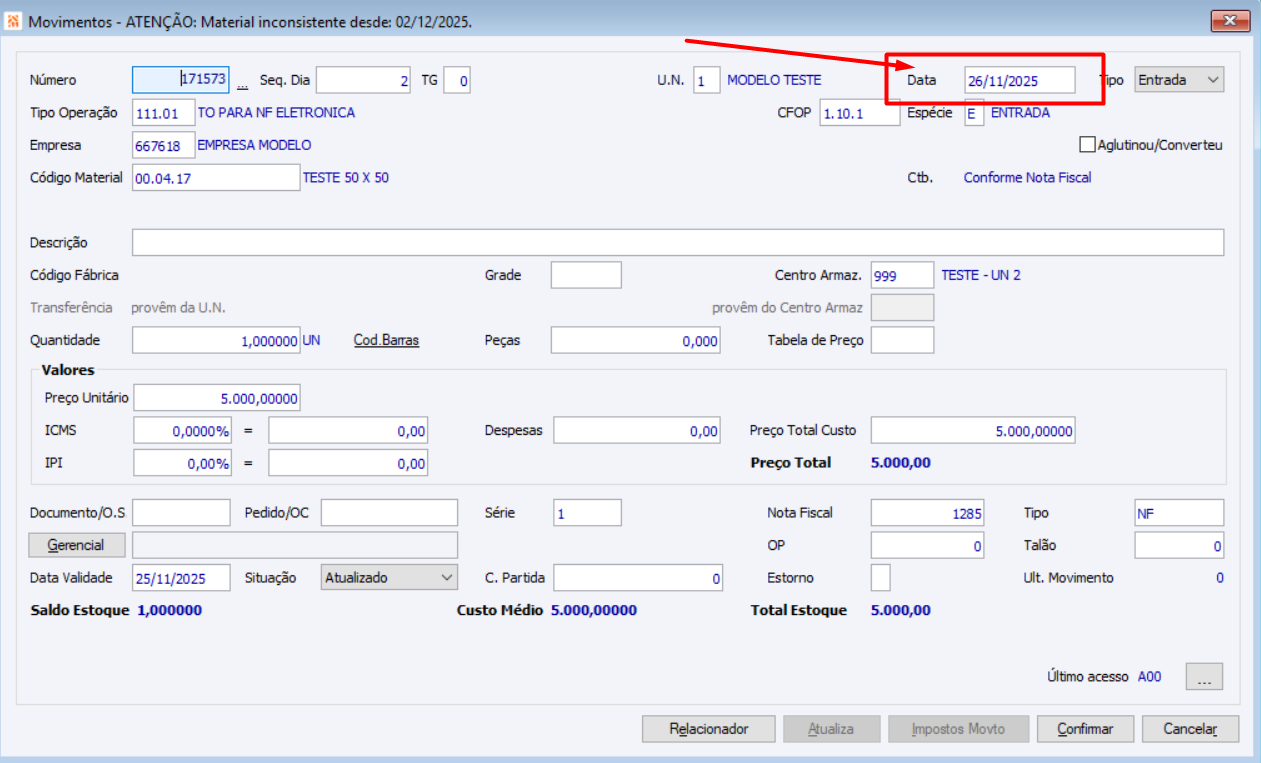
Task: Focus the Despesas field
Action: [636, 430]
